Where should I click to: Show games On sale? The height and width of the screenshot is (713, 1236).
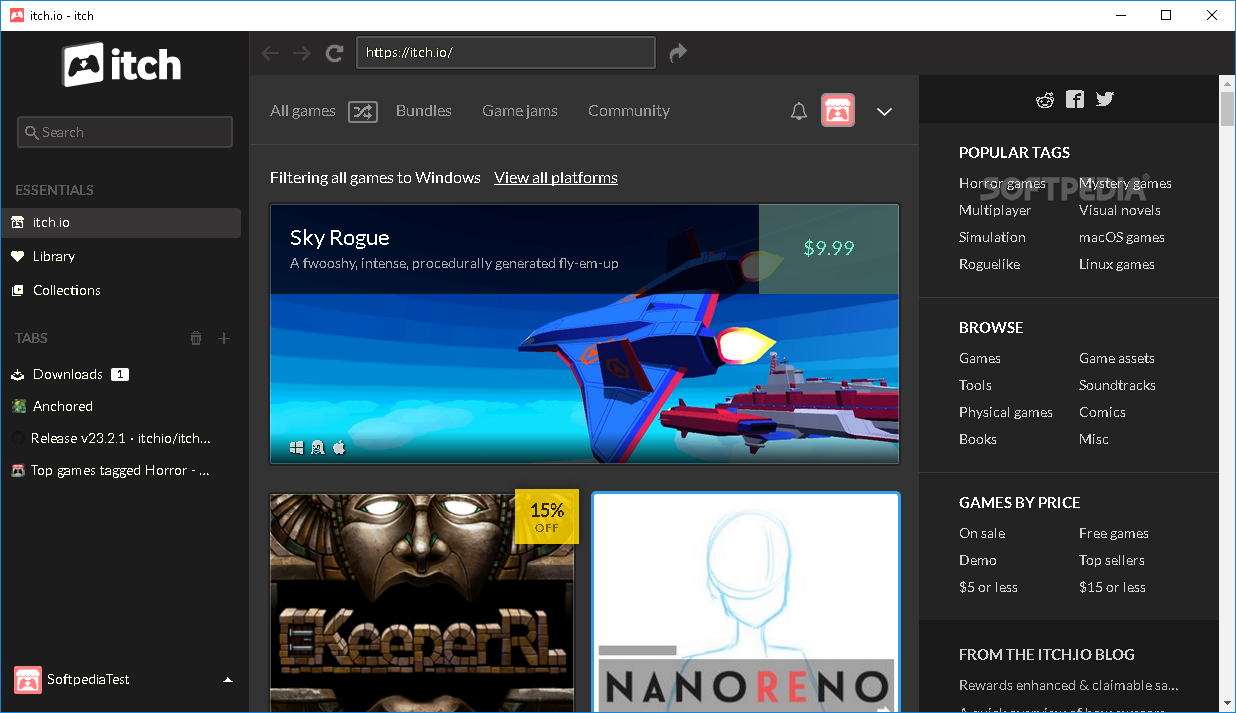click(x=982, y=533)
